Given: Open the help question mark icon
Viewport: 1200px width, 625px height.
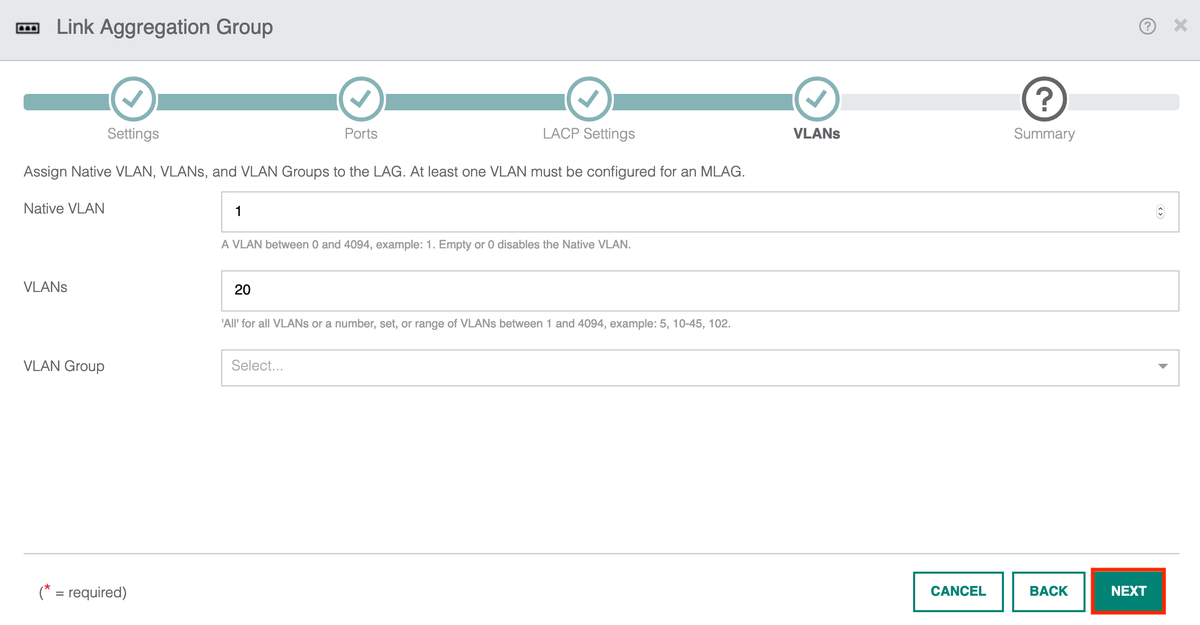Looking at the screenshot, I should [x=1146, y=25].
